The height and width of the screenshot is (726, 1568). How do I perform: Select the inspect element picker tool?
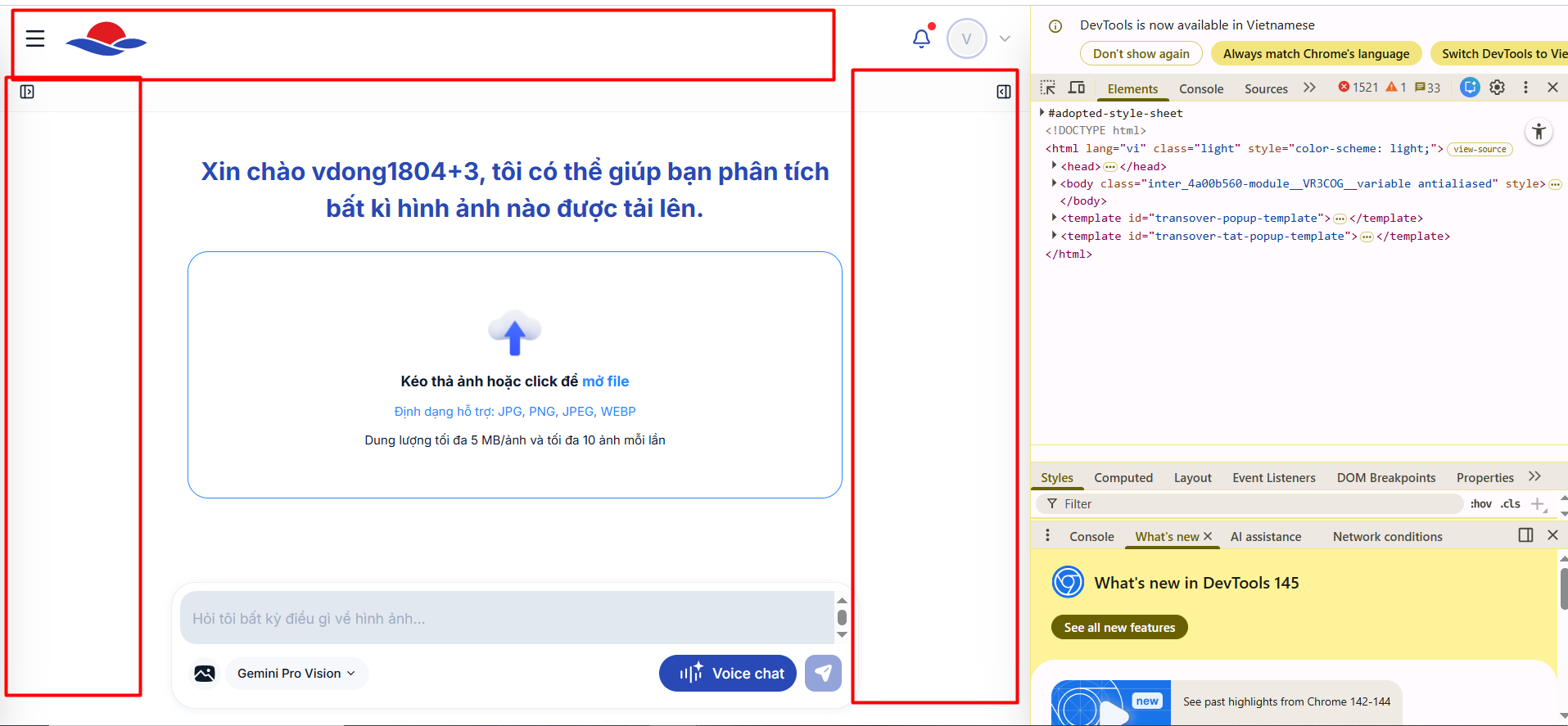pos(1048,88)
